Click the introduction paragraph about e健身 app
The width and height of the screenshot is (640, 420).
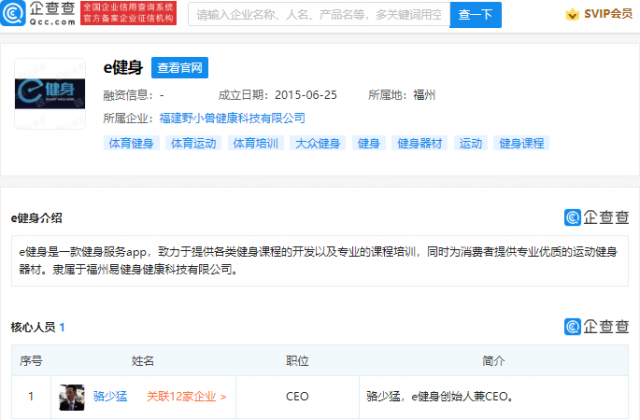point(318,260)
